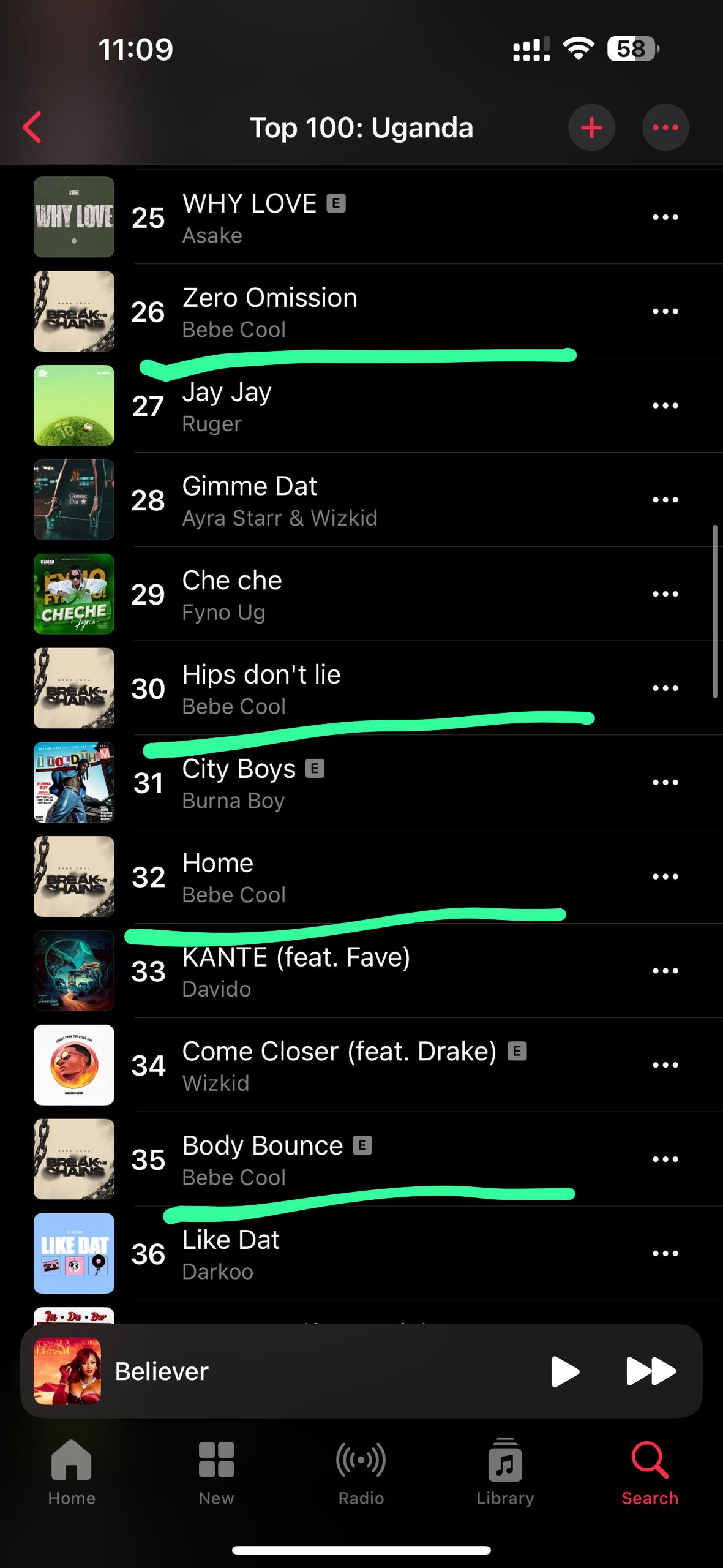Open options for KANTE (feat. Fave)
Viewport: 723px width, 1568px height.
coord(665,971)
